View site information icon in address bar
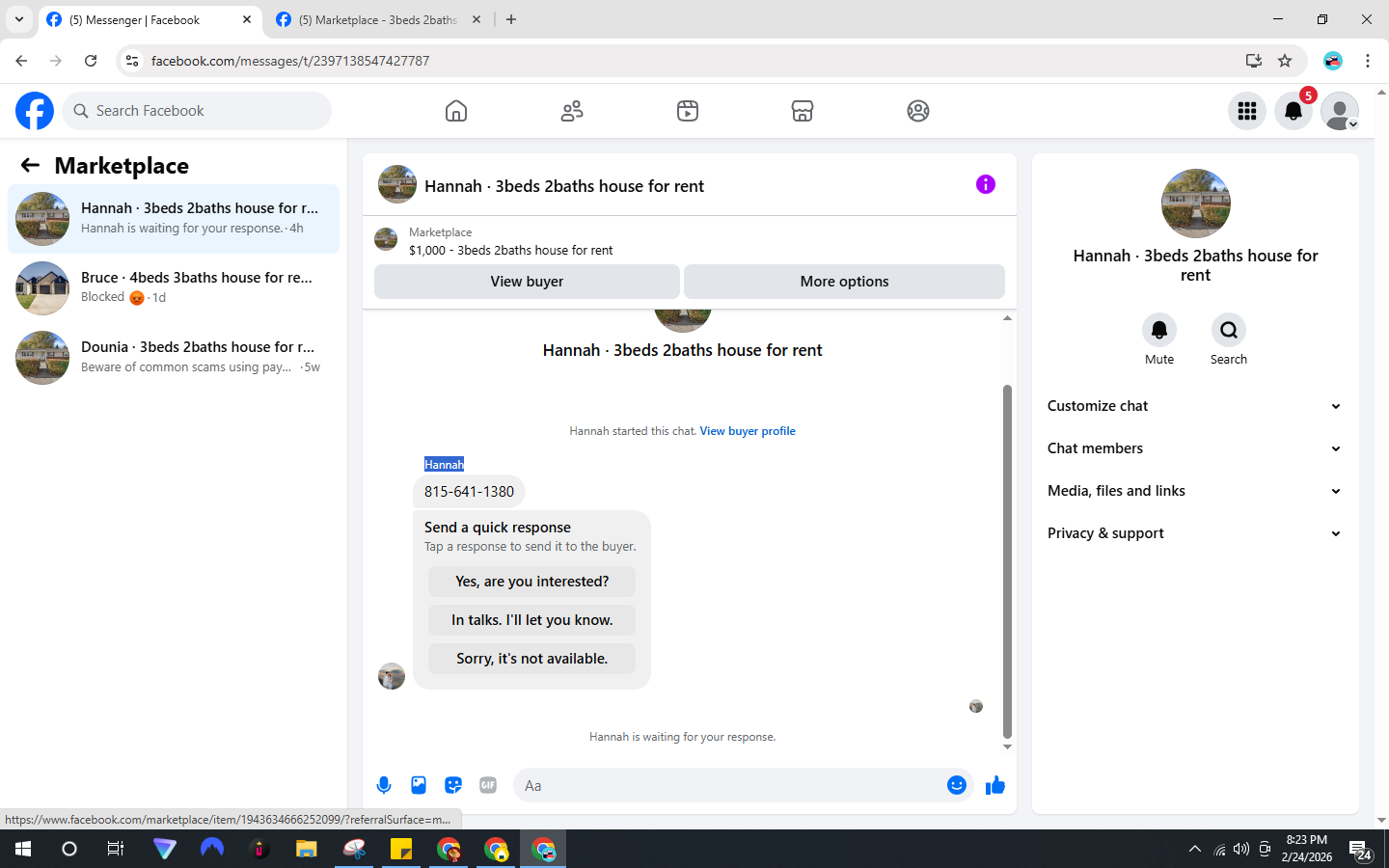 pyautogui.click(x=132, y=61)
